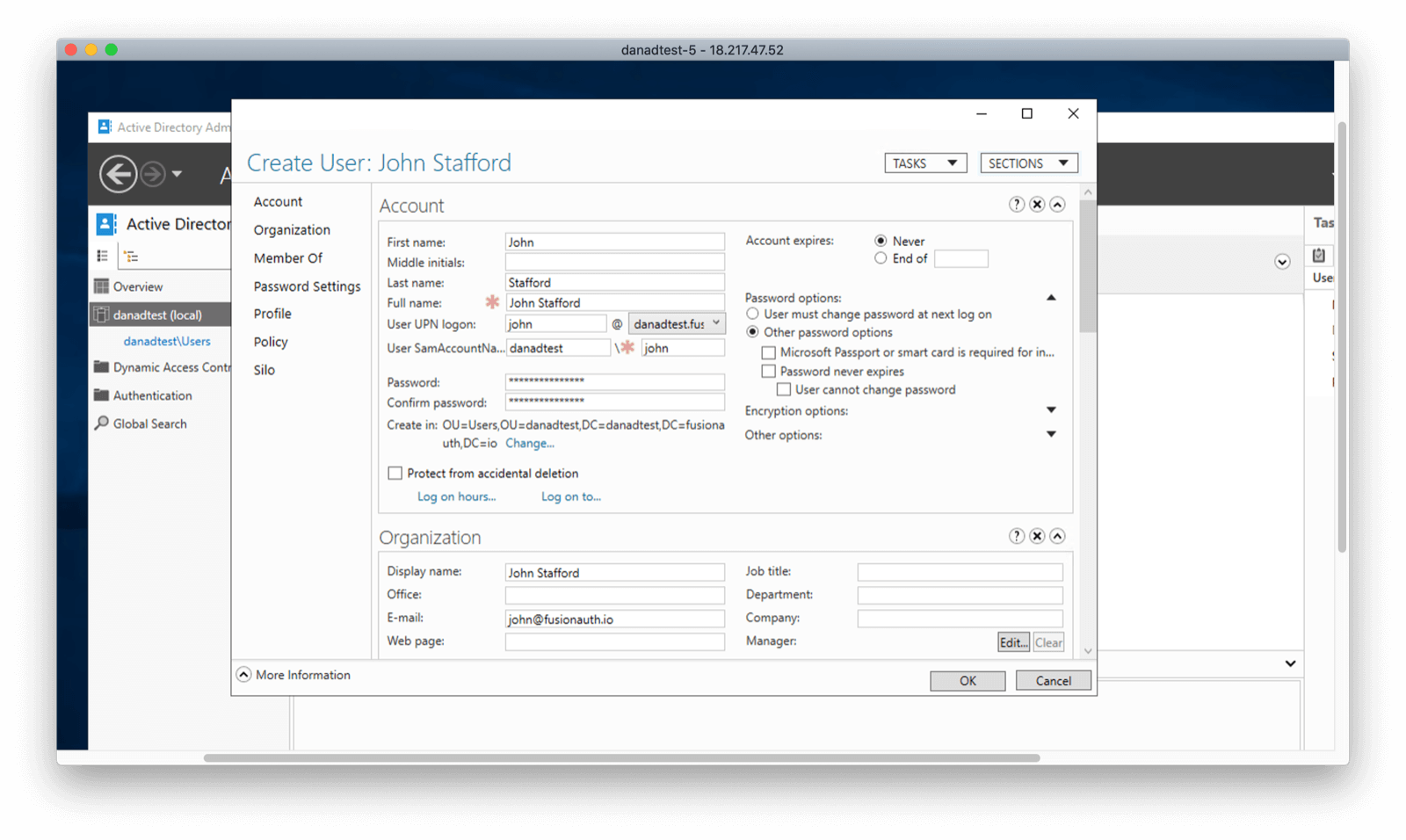Click the User UPN logon field
This screenshot has width=1406, height=840.
point(555,324)
